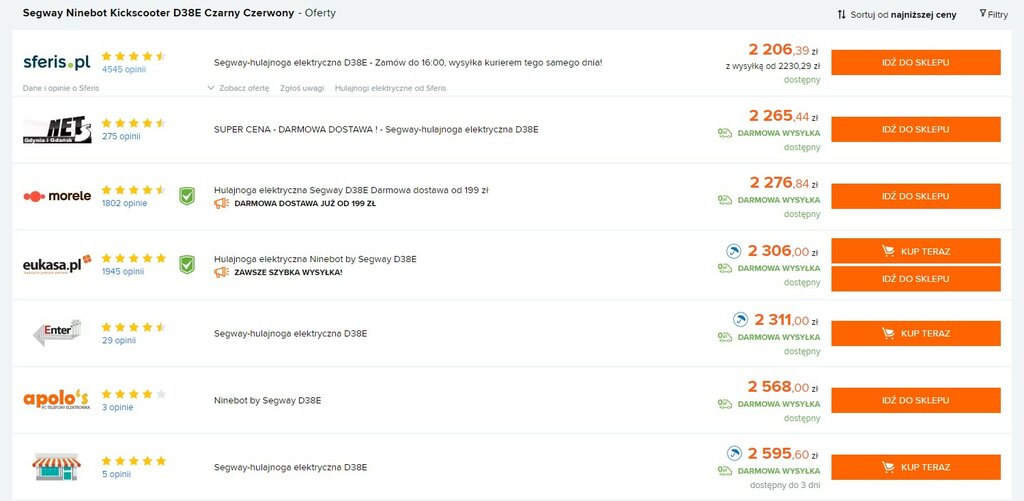
Task: Click the sort arrows icon beside Sortuj
Action: 841,14
